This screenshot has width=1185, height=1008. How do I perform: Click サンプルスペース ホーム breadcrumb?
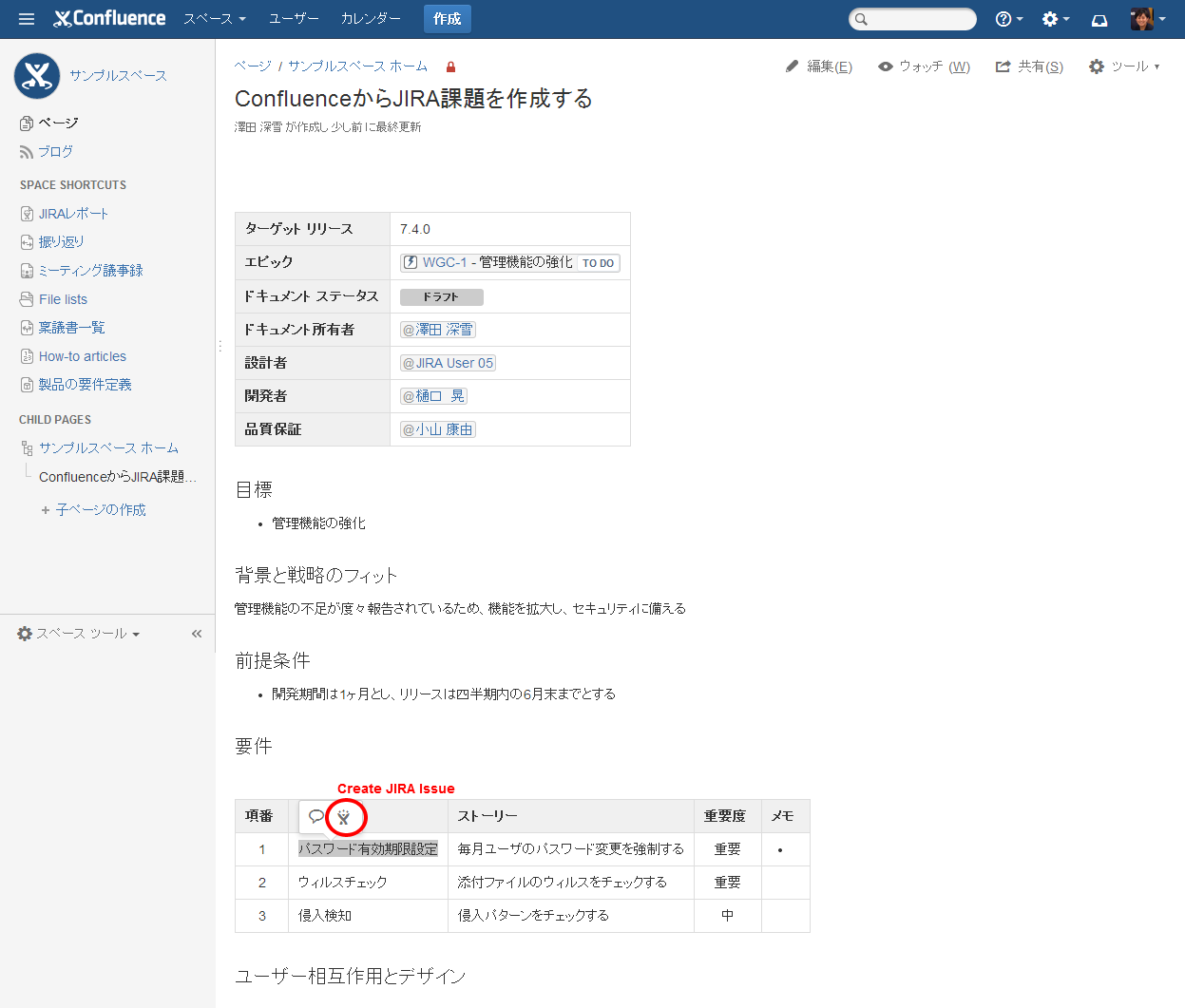[x=357, y=67]
